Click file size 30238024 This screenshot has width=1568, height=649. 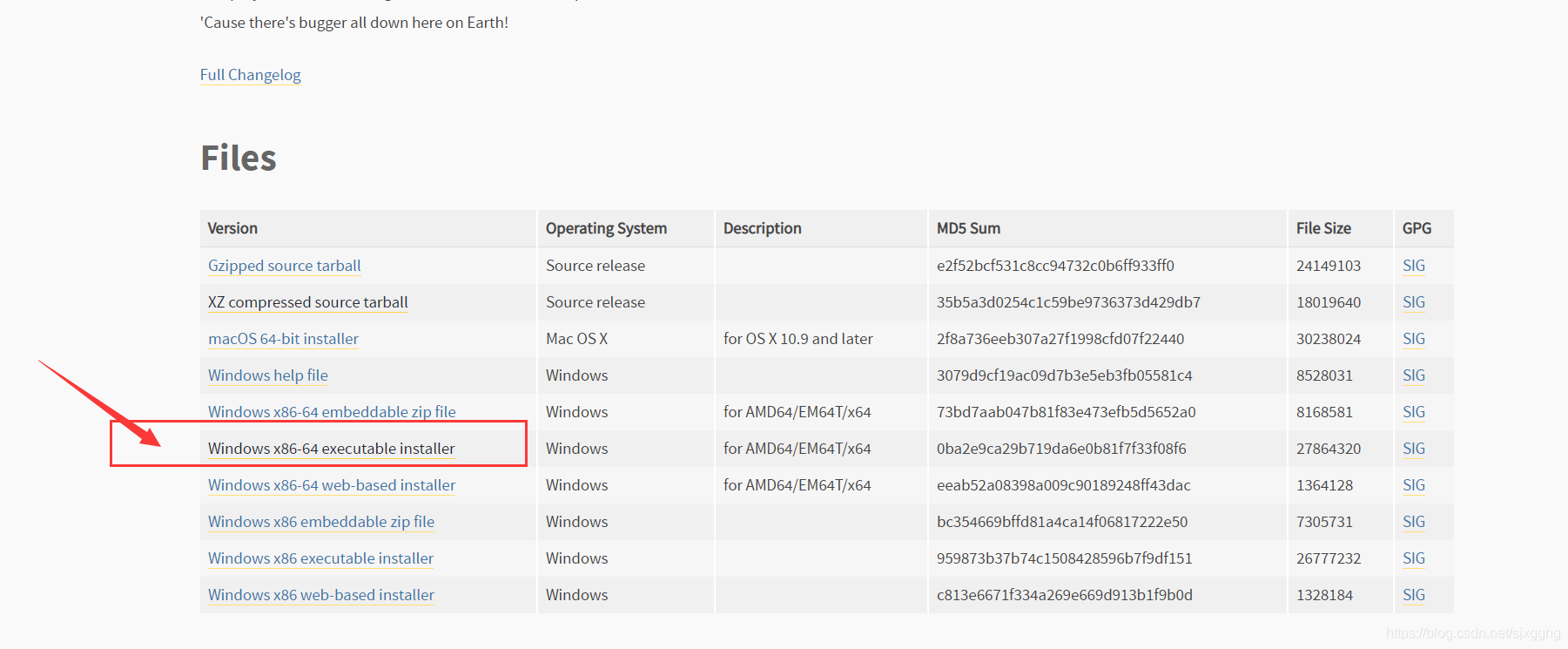[1329, 339]
